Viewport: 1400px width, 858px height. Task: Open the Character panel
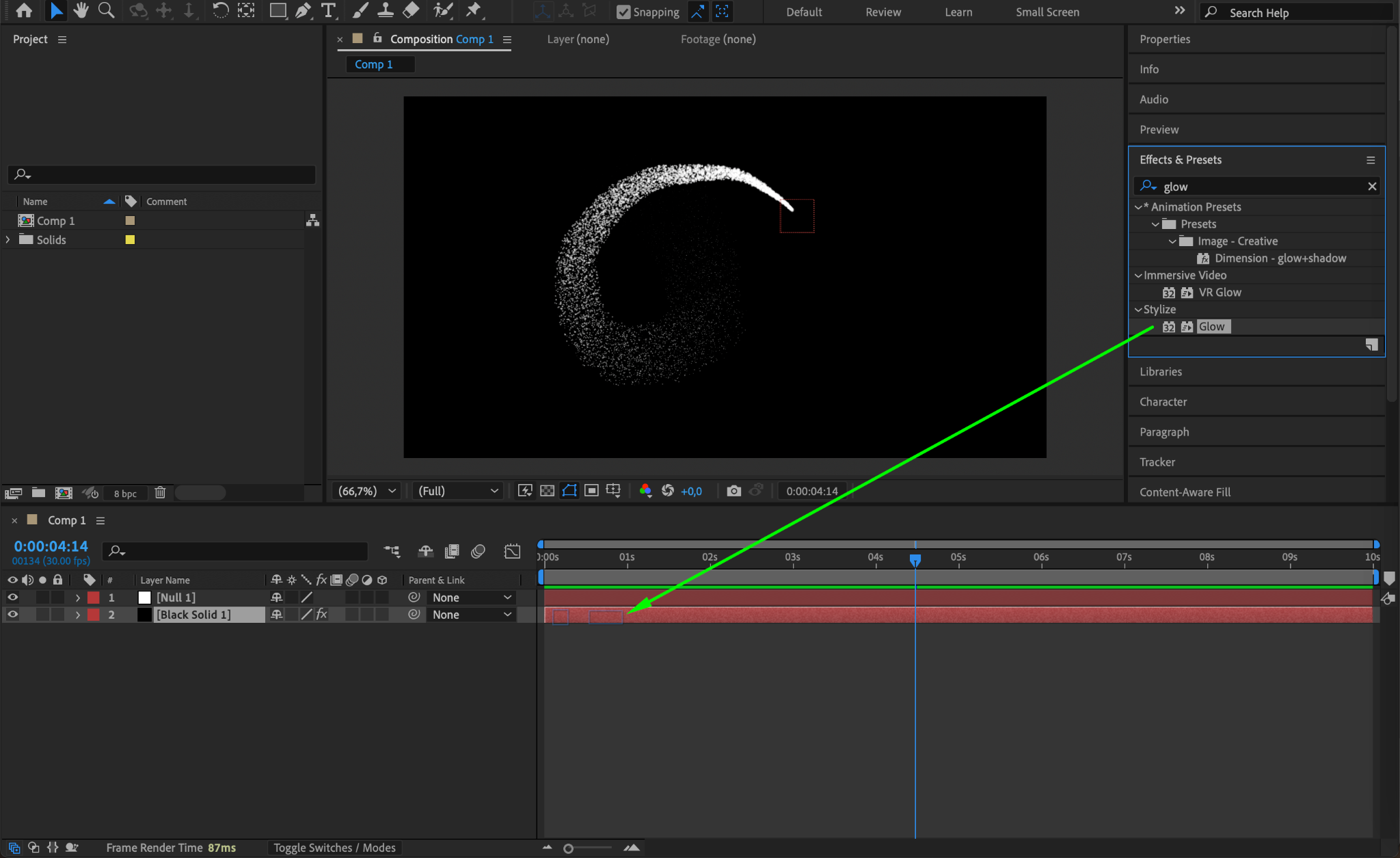tap(1163, 402)
